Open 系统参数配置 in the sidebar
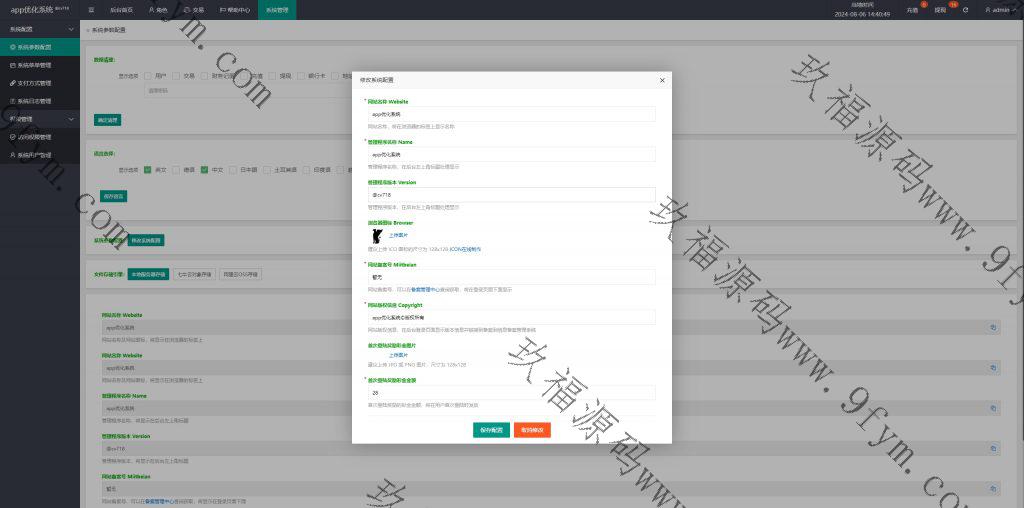 pyautogui.click(x=38, y=47)
